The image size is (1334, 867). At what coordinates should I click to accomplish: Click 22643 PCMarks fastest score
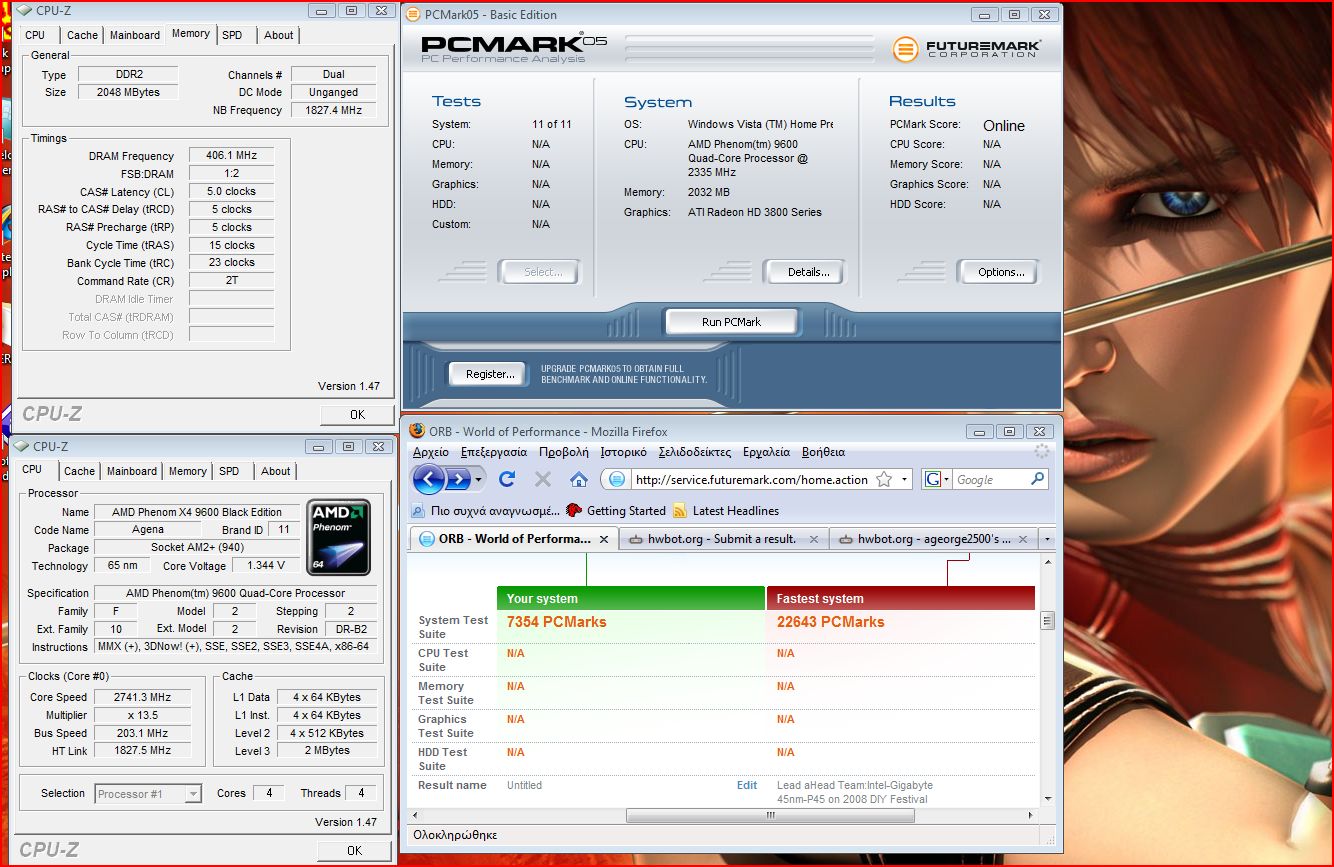coord(830,622)
